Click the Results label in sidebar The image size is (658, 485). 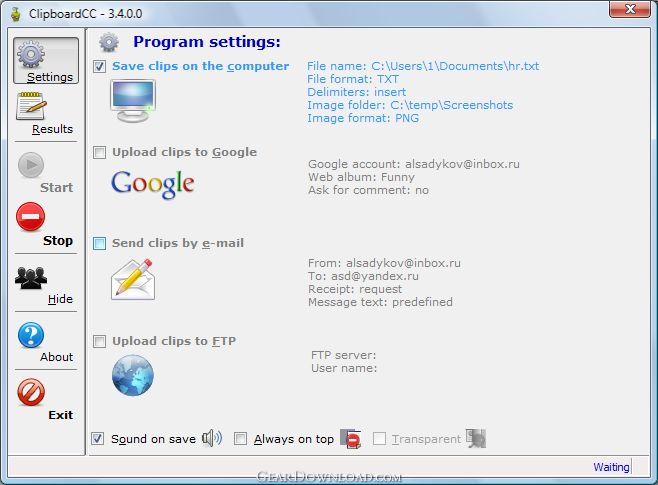pos(52,129)
